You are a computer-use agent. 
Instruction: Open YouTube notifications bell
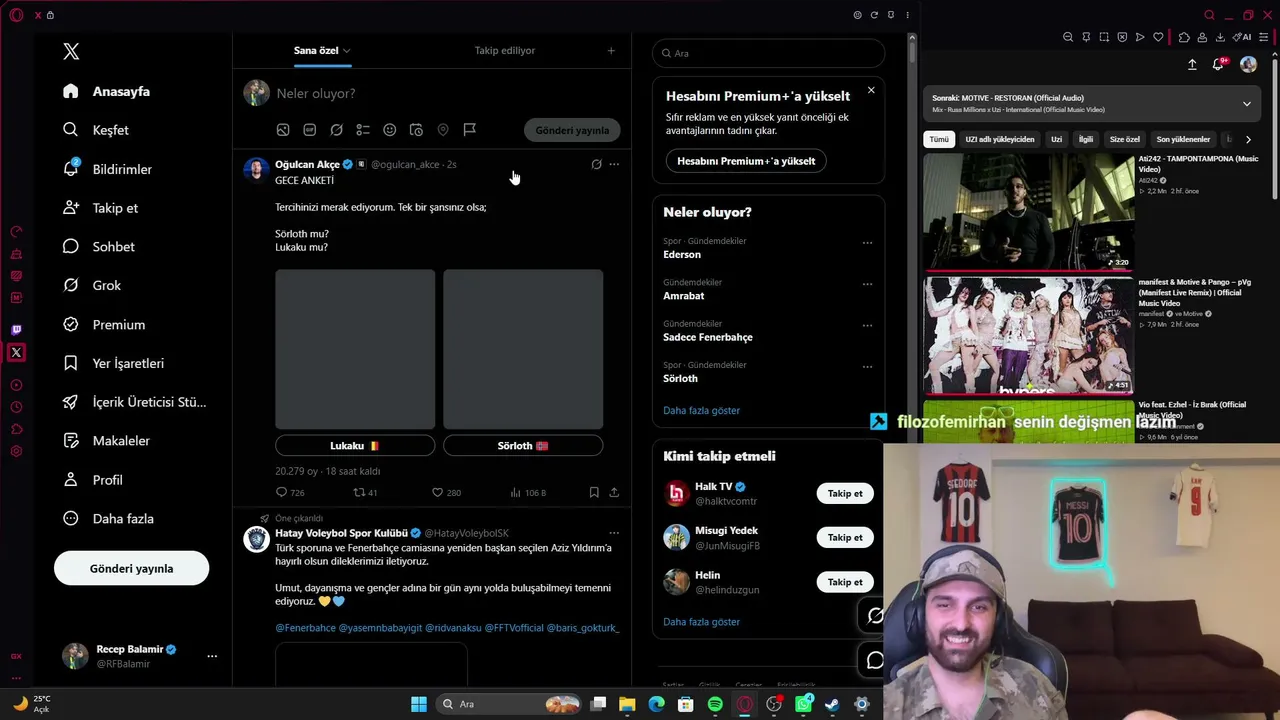coord(1218,64)
